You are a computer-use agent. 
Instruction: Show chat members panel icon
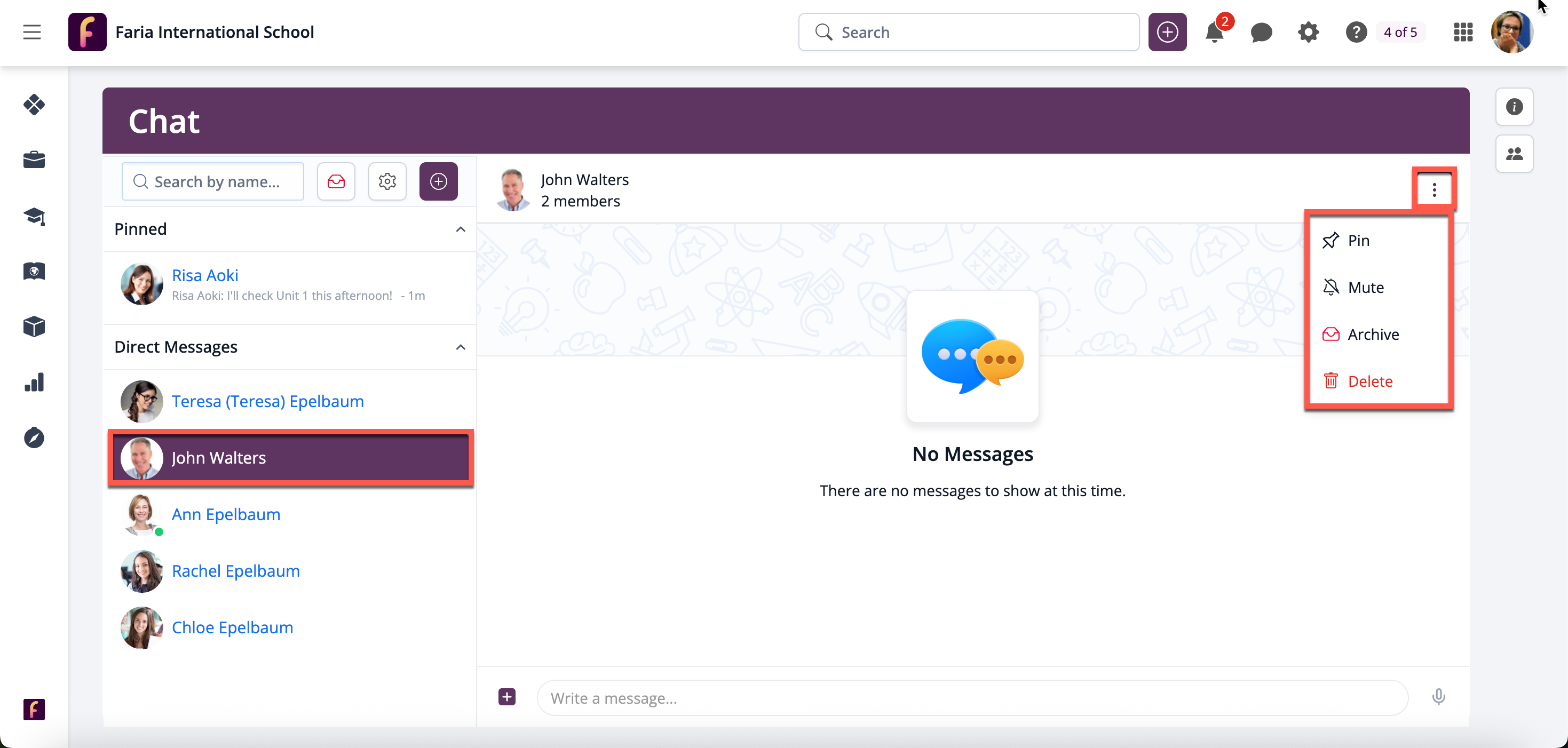click(1514, 154)
